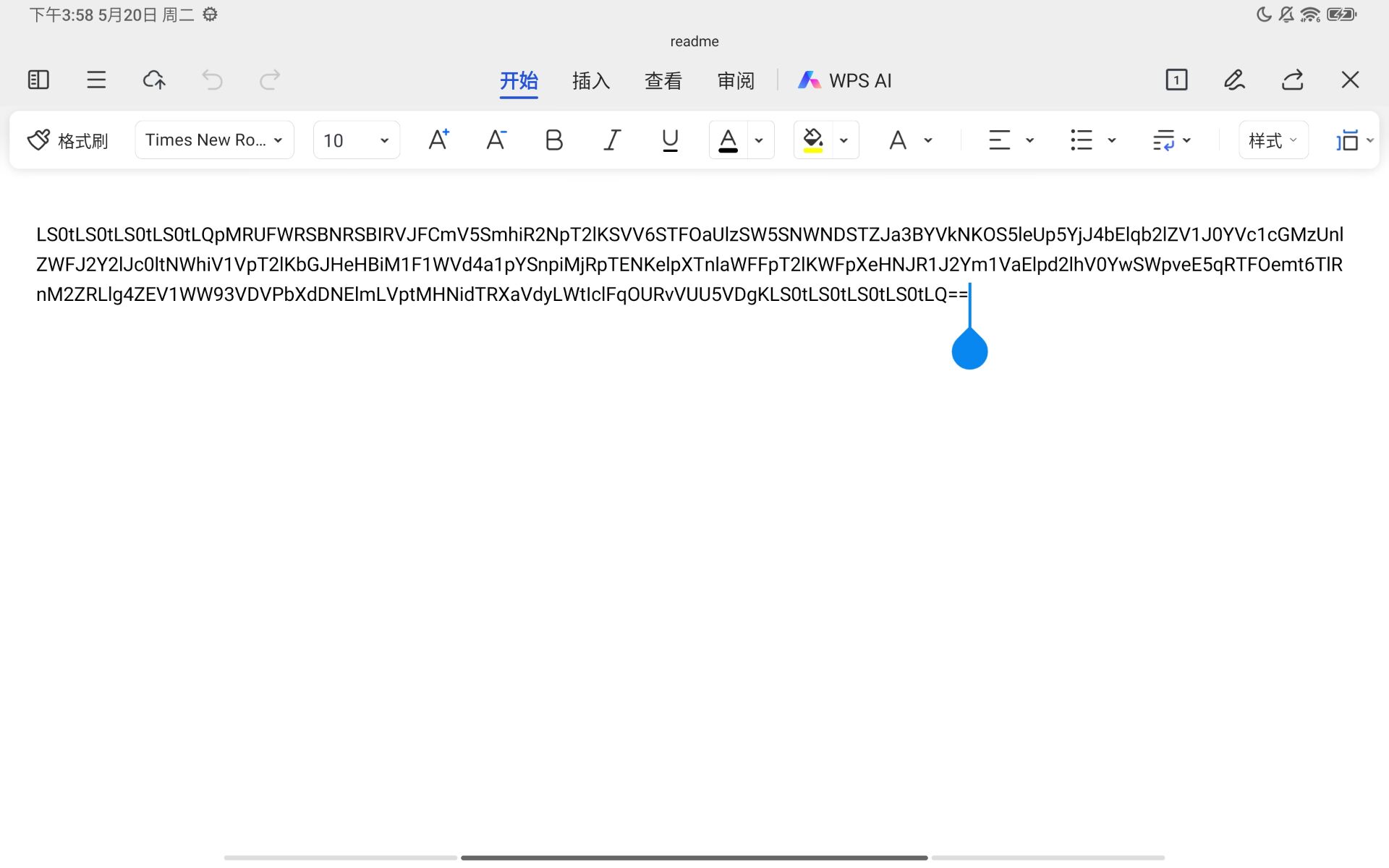The image size is (1389, 868).
Task: Expand the 样式 styles dropdown
Action: point(1273,140)
